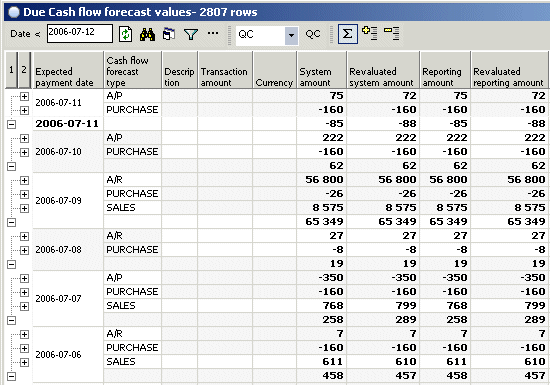Collapse the 2006-07-11 group
The height and width of the screenshot is (385, 550).
tap(12, 124)
